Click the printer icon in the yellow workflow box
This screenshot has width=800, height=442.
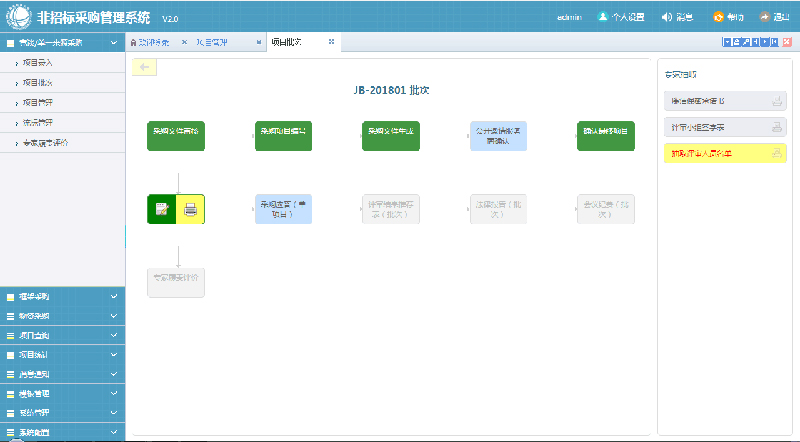pos(190,209)
